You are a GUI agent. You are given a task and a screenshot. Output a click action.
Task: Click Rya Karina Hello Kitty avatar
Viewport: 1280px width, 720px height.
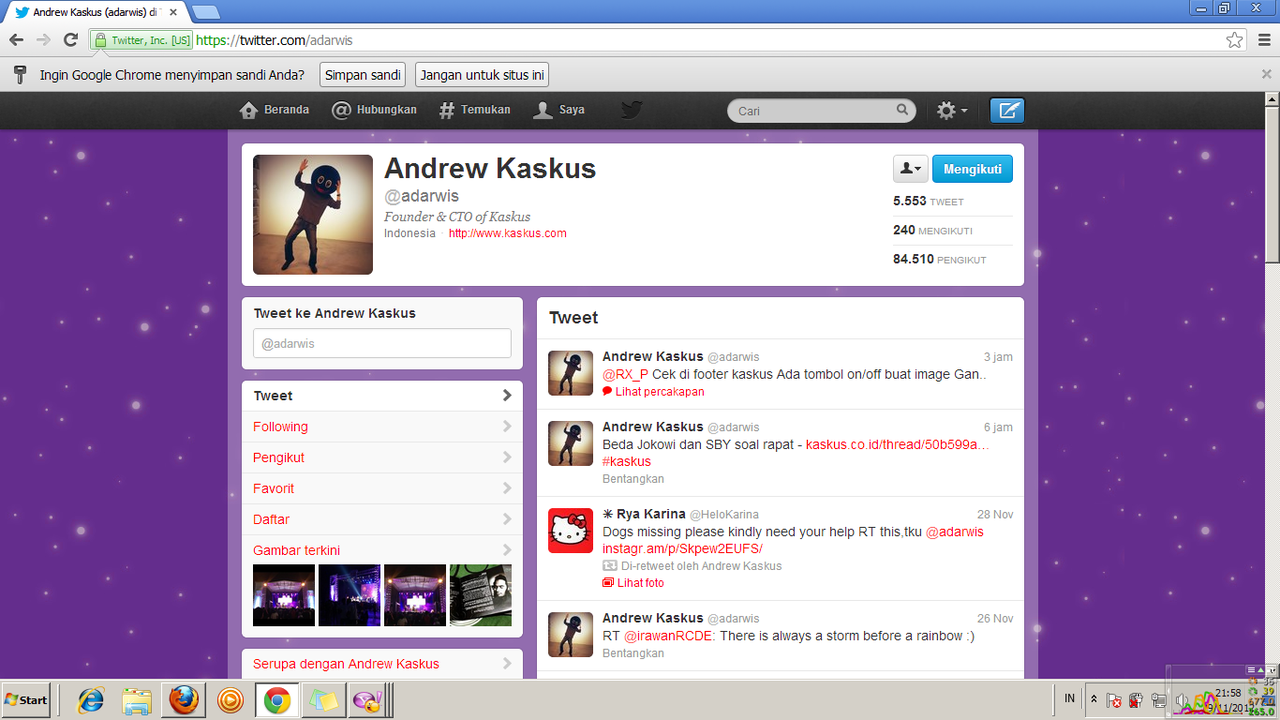[571, 530]
